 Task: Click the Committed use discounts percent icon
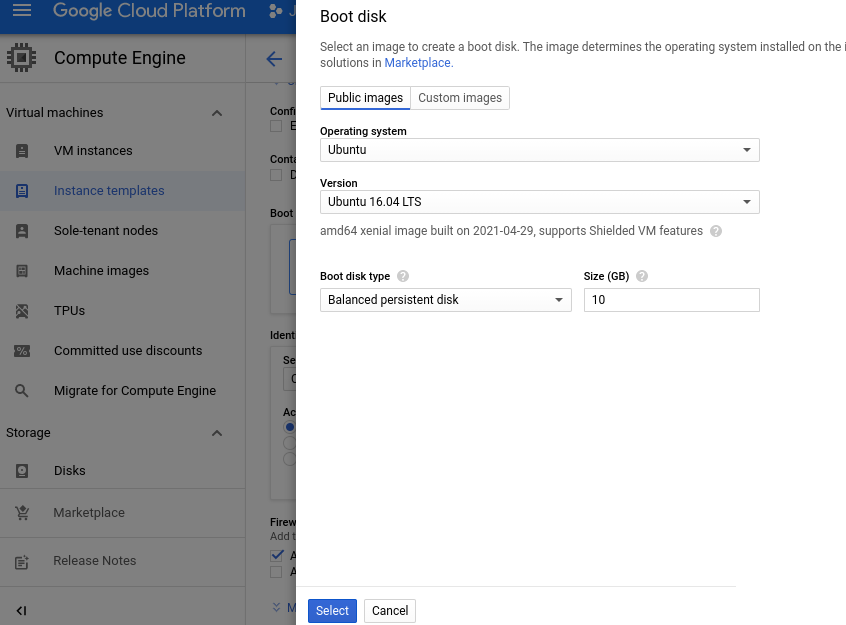22,351
